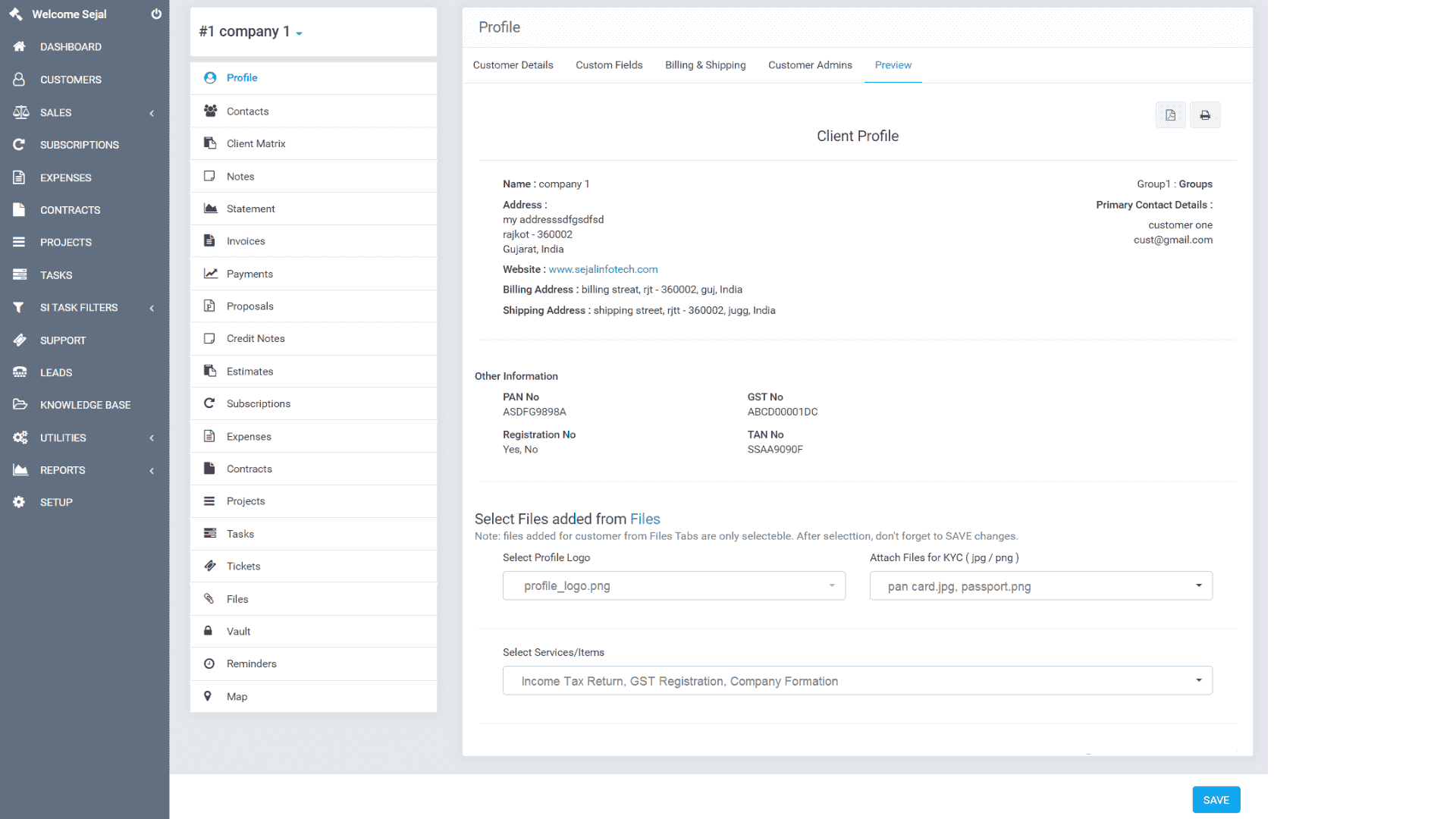
Task: Expand the UTILITIES sidebar menu
Action: tap(63, 438)
